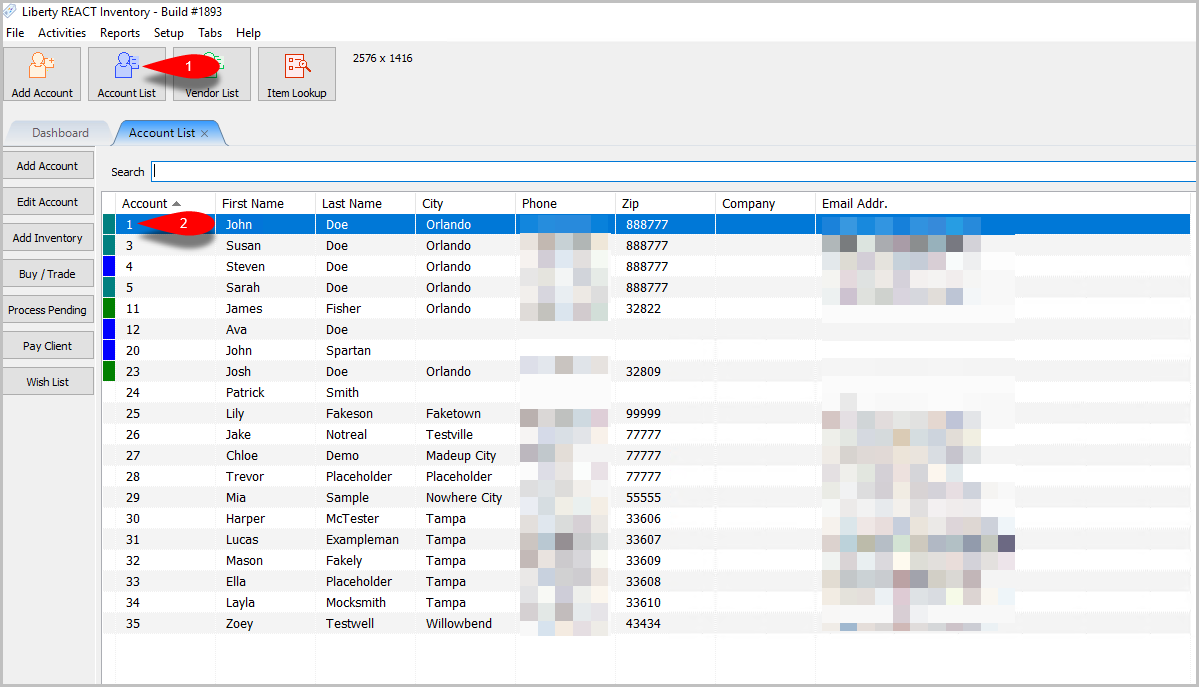The width and height of the screenshot is (1199, 687).
Task: Click the Add Account toolbar icon
Action: (x=42, y=73)
